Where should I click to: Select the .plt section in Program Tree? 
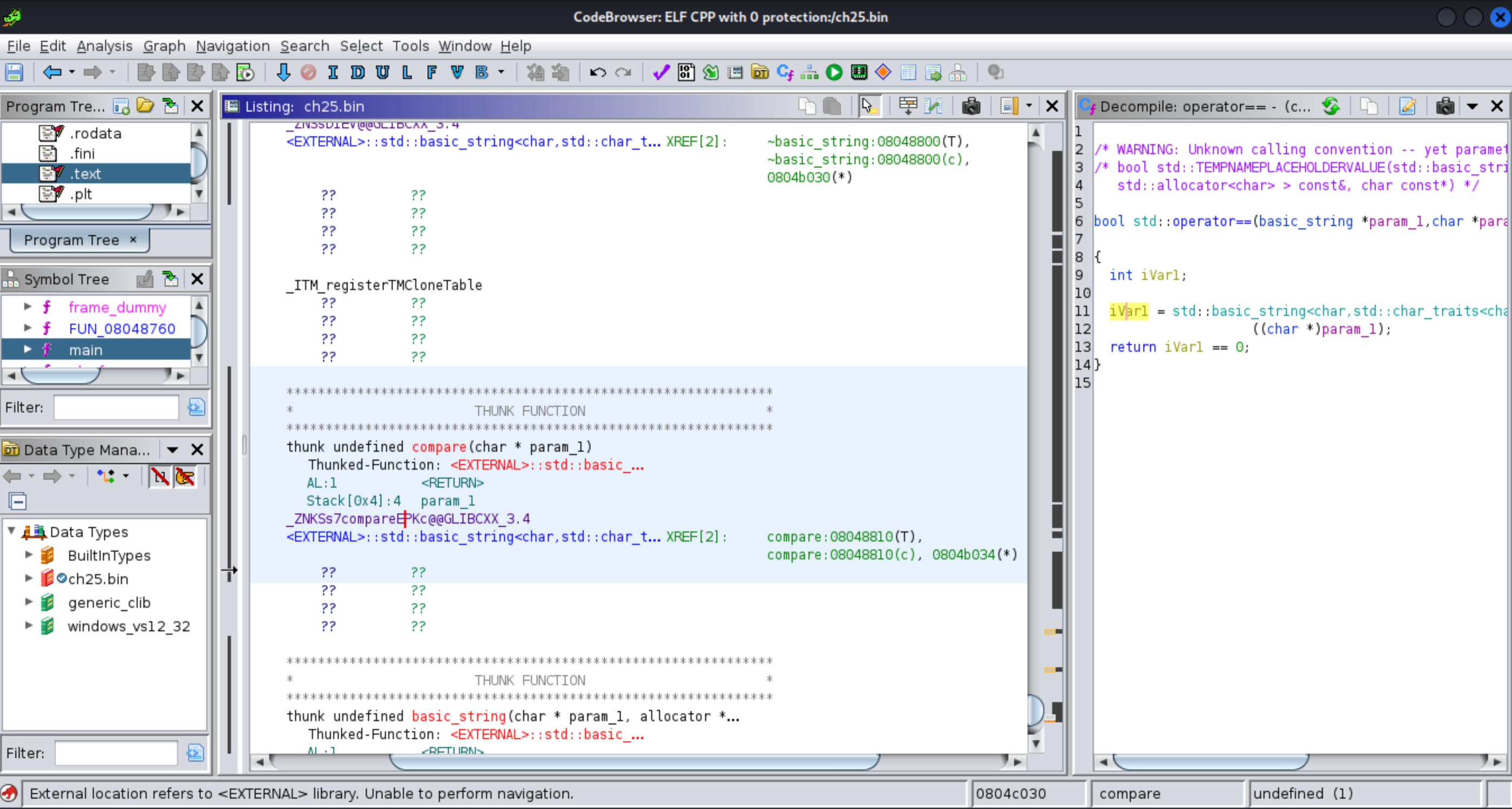click(x=81, y=194)
